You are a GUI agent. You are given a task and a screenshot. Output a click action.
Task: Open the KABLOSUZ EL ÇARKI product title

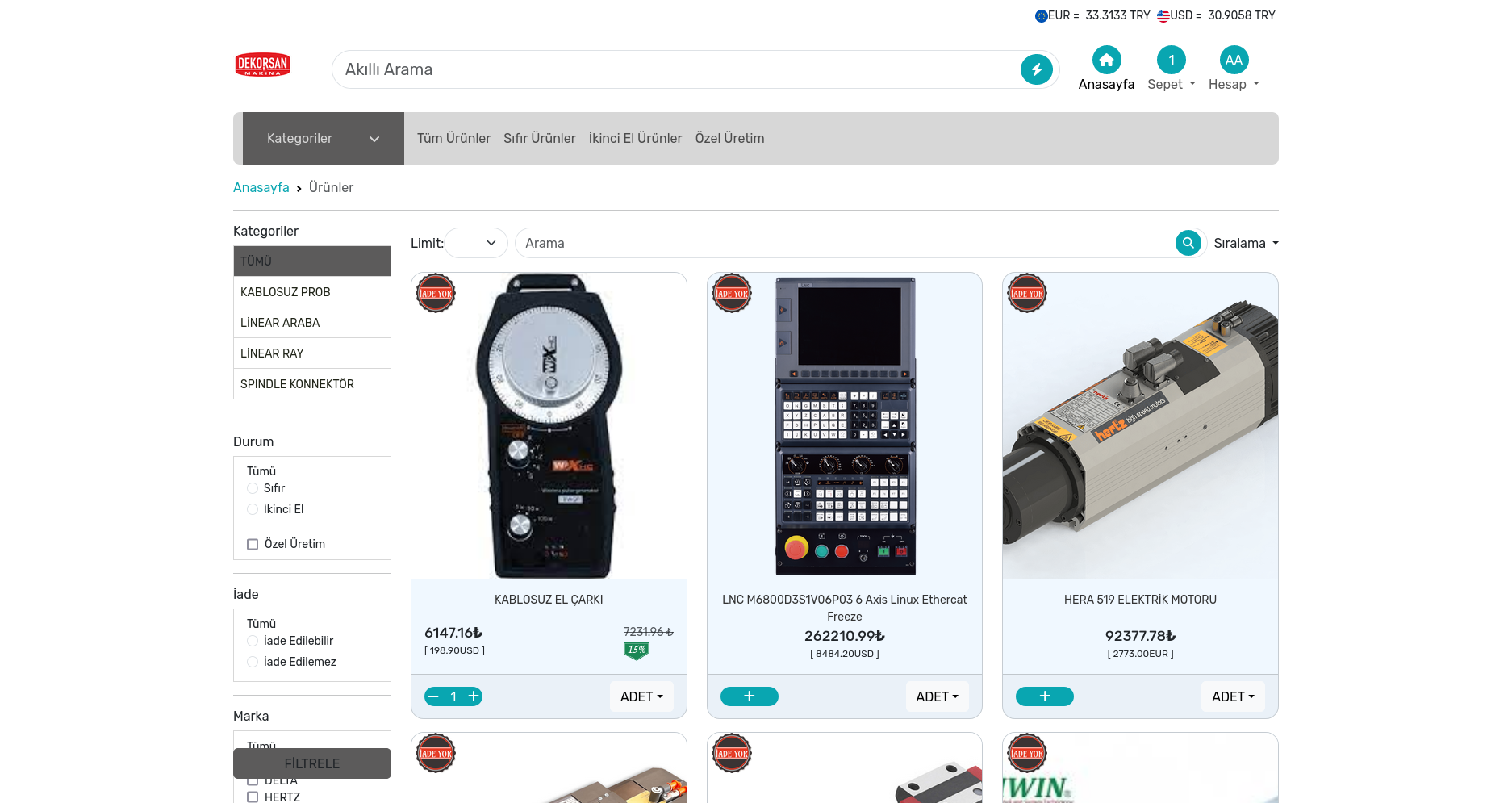coord(549,600)
